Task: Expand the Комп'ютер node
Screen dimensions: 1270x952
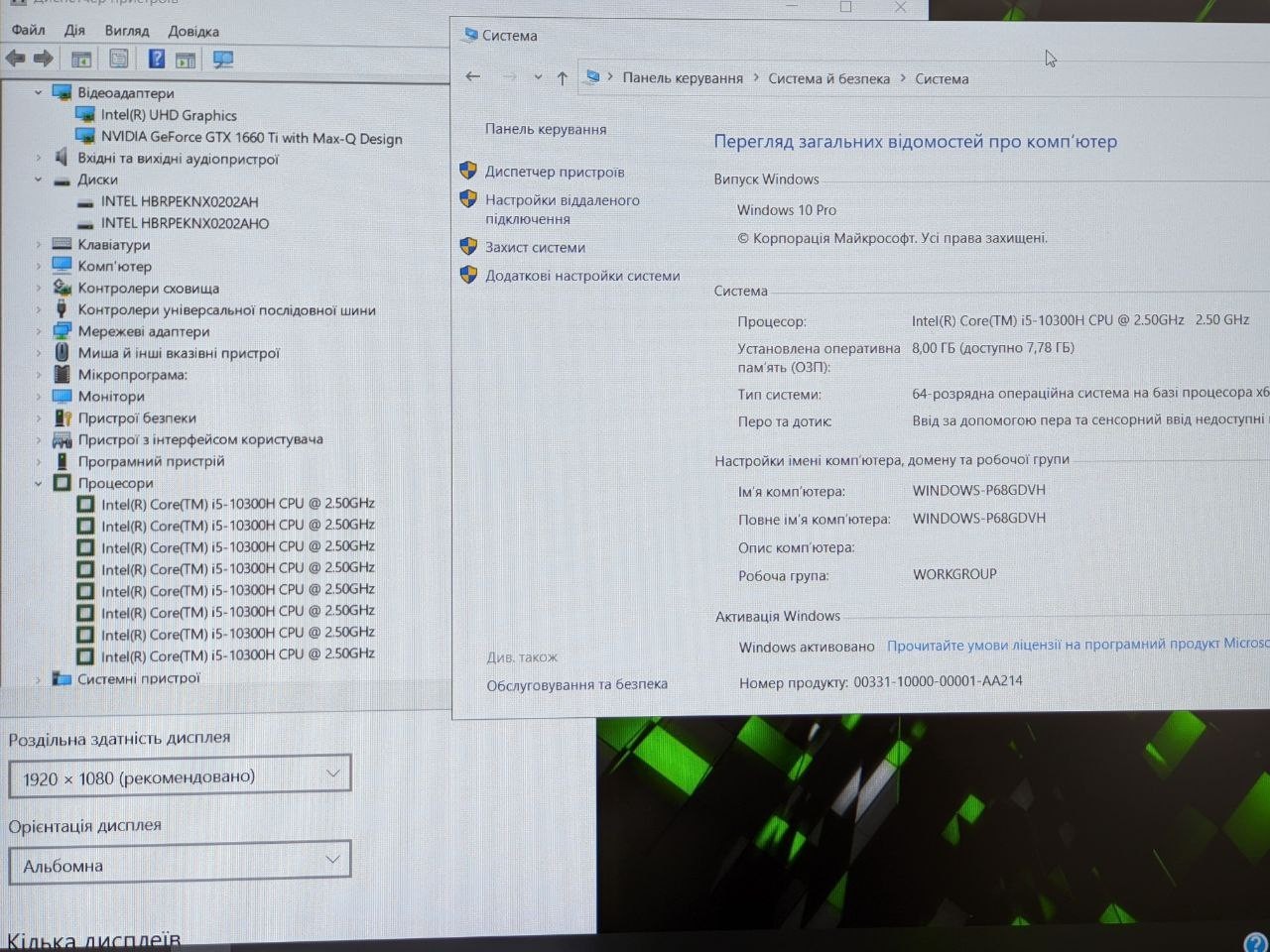Action: coord(39,266)
